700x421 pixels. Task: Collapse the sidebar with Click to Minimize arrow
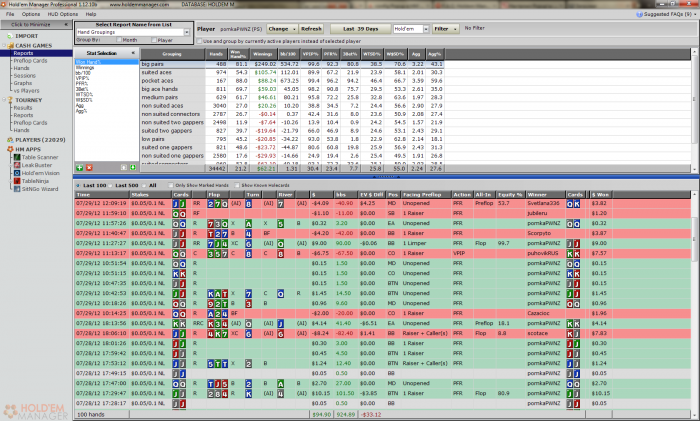(x=66, y=25)
